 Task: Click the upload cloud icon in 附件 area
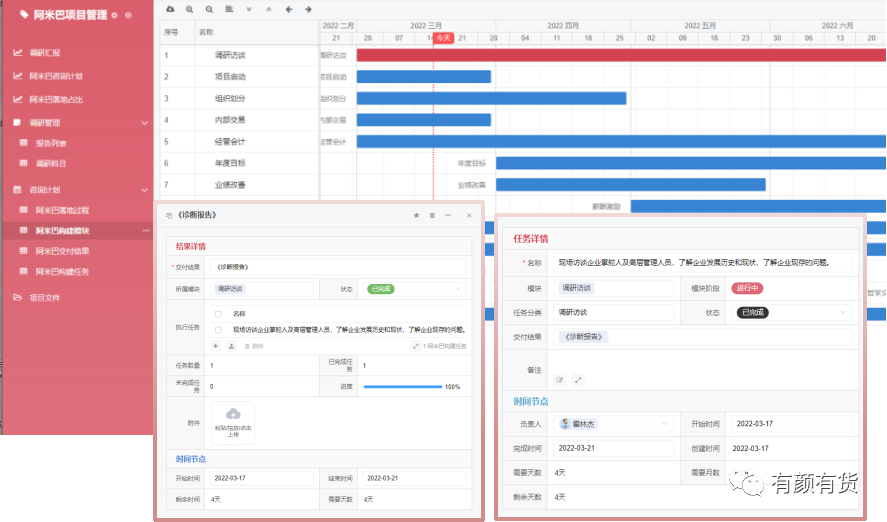[233, 414]
